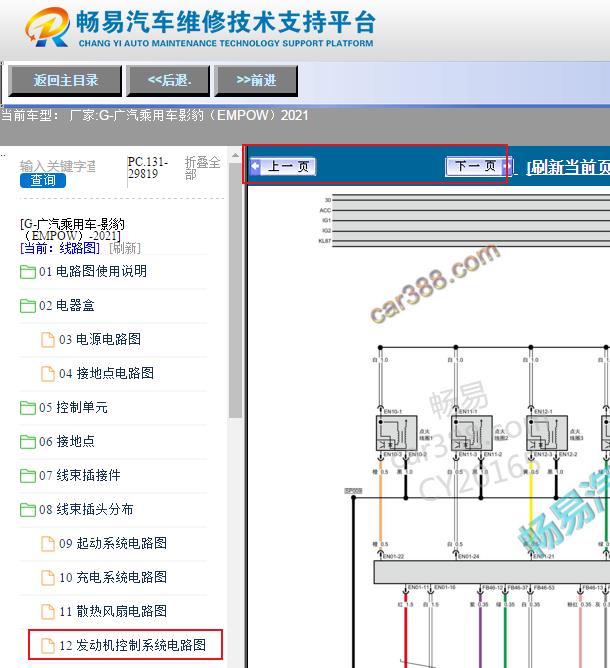
Task: Expand 01 电路图使用说明 tree item
Action: 93,271
